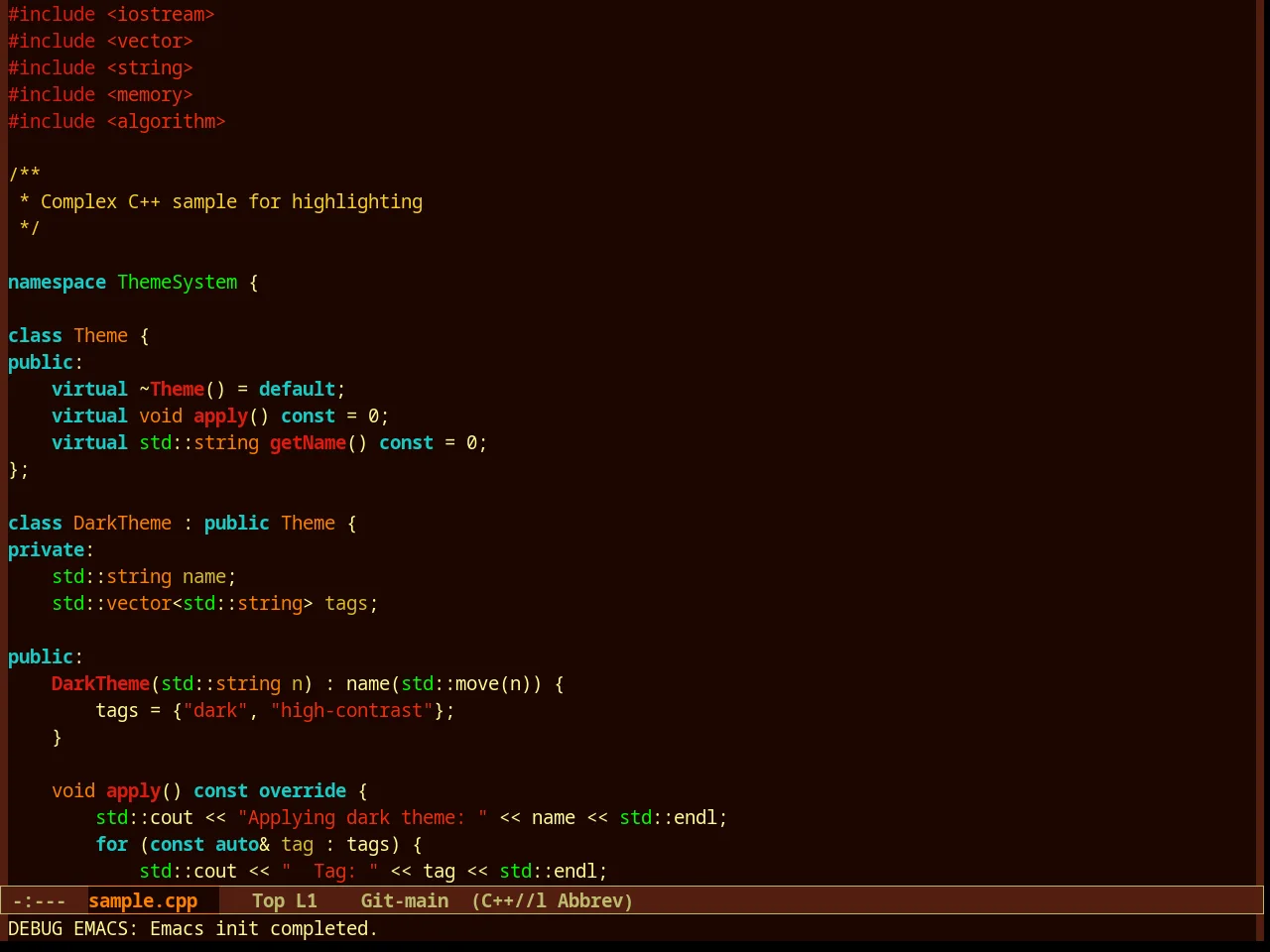
Task: Click 'apply' in the 'virtual void apply' line
Action: coord(220,416)
